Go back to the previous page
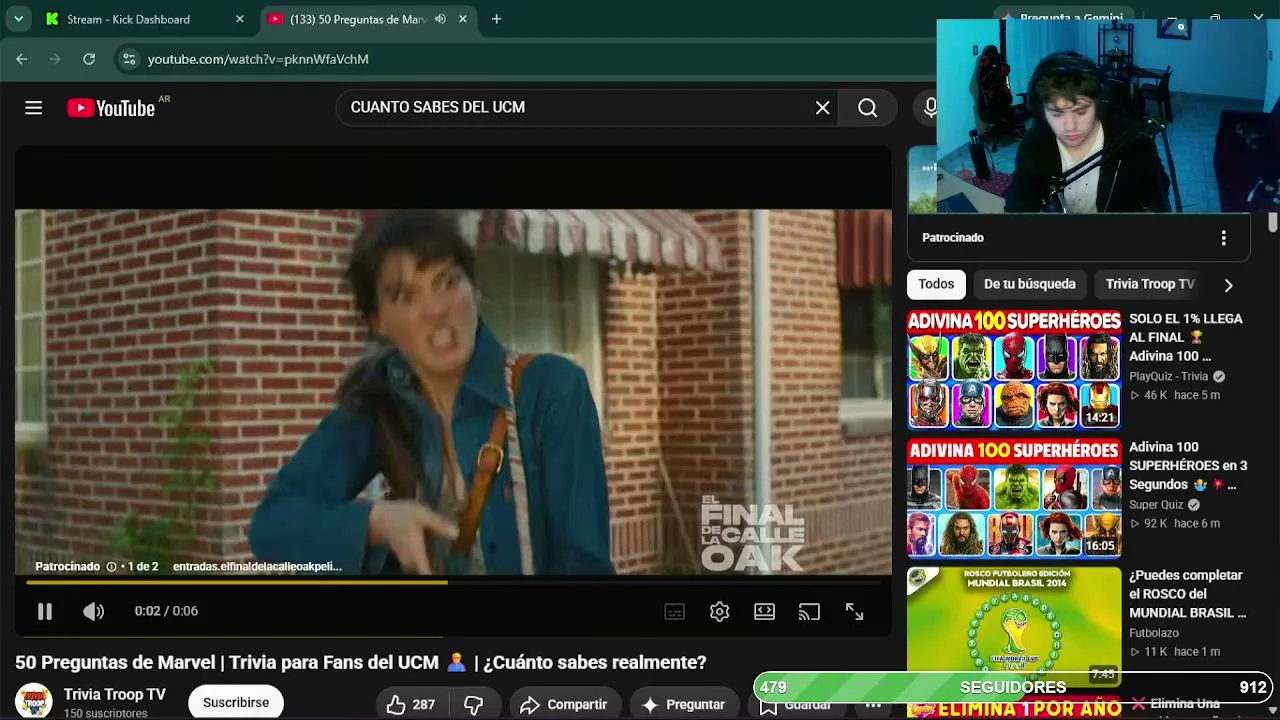The width and height of the screenshot is (1280, 720). [x=22, y=59]
